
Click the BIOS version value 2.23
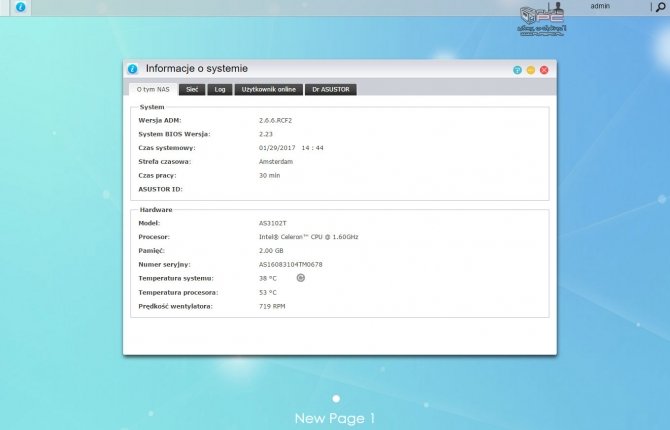point(265,134)
